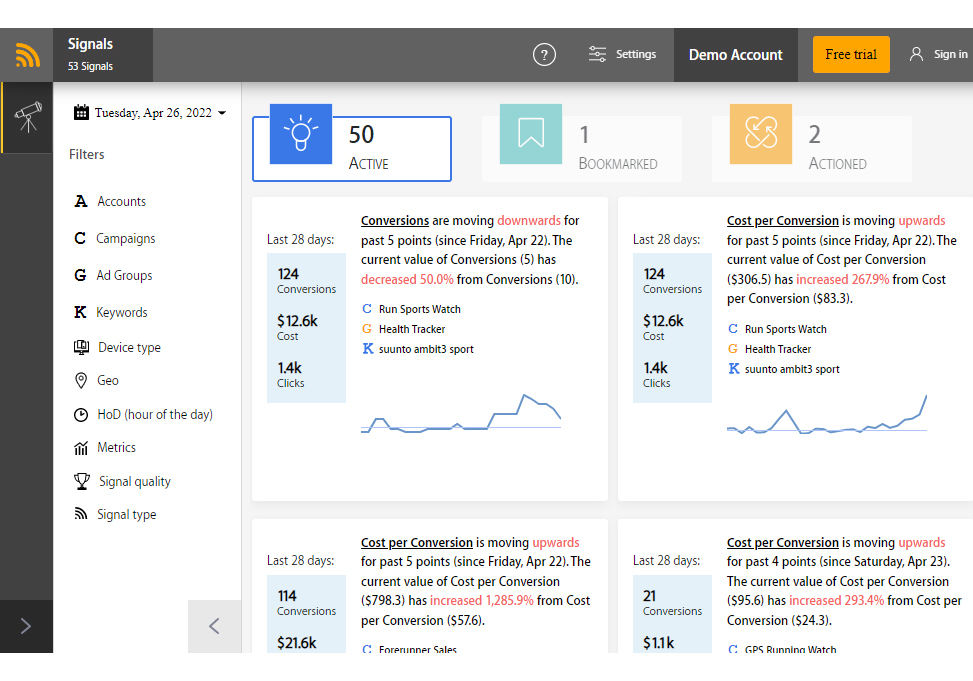Click the Geo filter label
This screenshot has width=973, height=681.
pos(107,381)
